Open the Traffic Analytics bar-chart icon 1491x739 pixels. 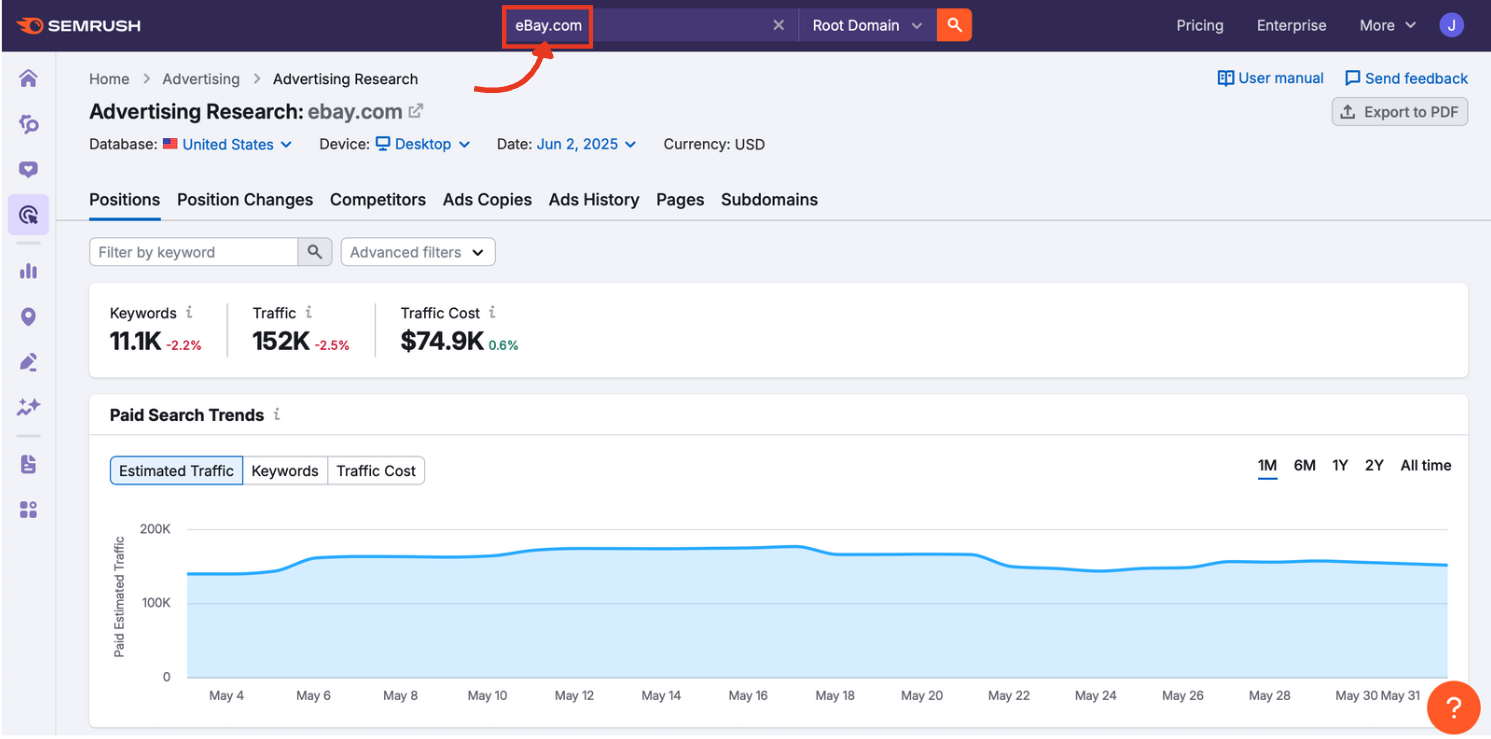(x=28, y=270)
